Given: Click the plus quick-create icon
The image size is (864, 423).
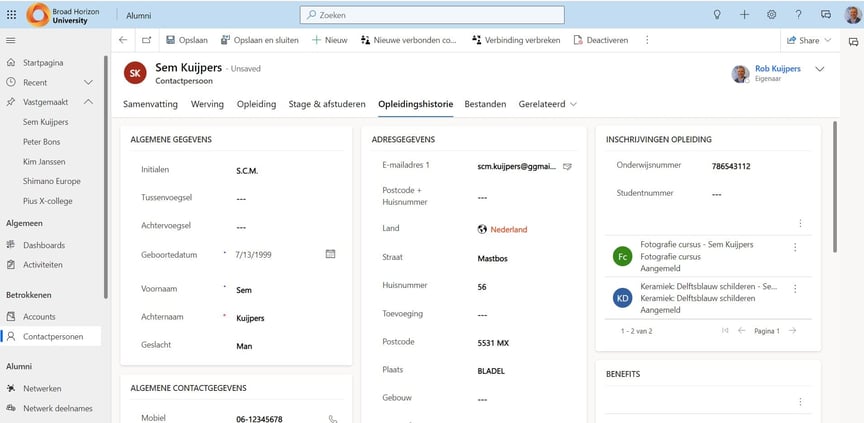Looking at the screenshot, I should pyautogui.click(x=744, y=15).
